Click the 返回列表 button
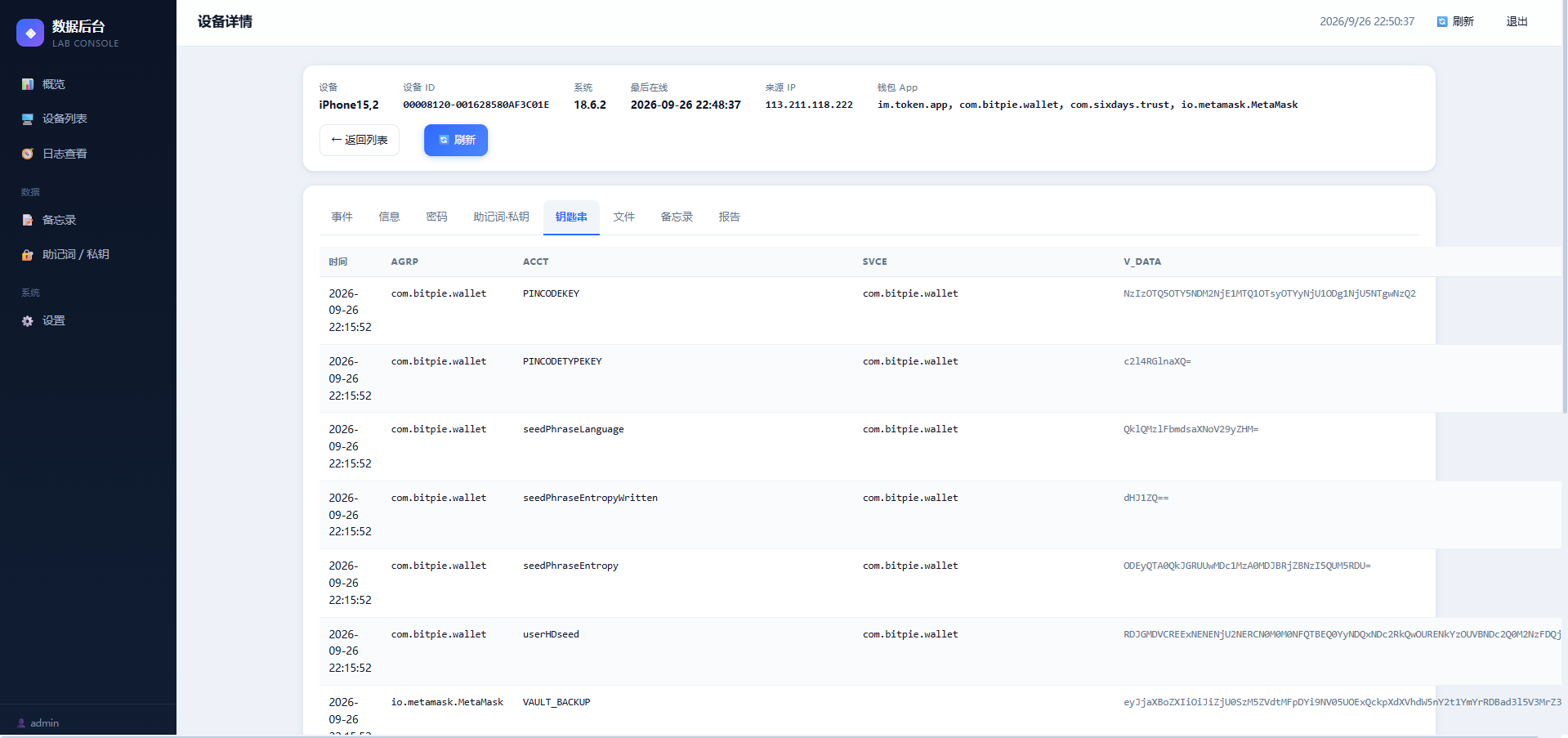The width and height of the screenshot is (1568, 738). coord(360,140)
